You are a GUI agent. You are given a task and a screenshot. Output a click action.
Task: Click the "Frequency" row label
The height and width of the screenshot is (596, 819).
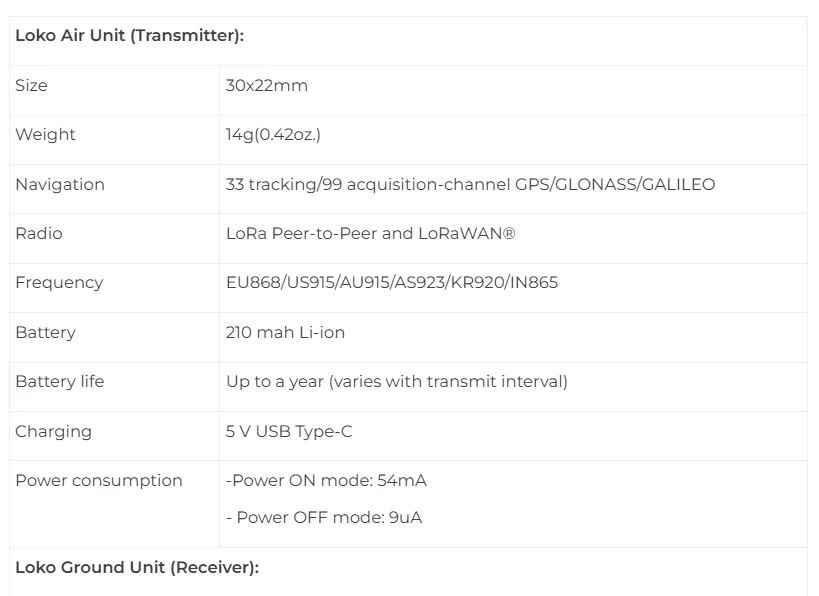coord(59,283)
